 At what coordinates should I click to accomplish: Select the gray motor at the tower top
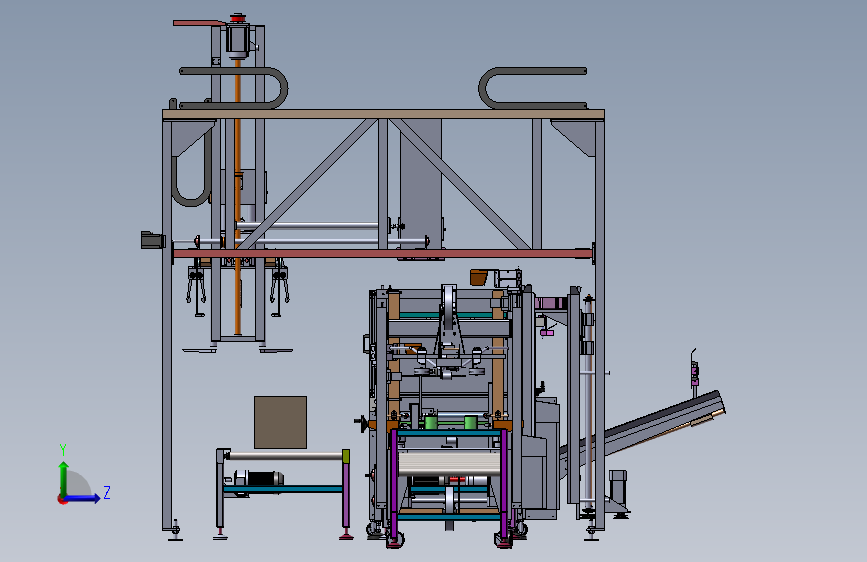click(238, 38)
